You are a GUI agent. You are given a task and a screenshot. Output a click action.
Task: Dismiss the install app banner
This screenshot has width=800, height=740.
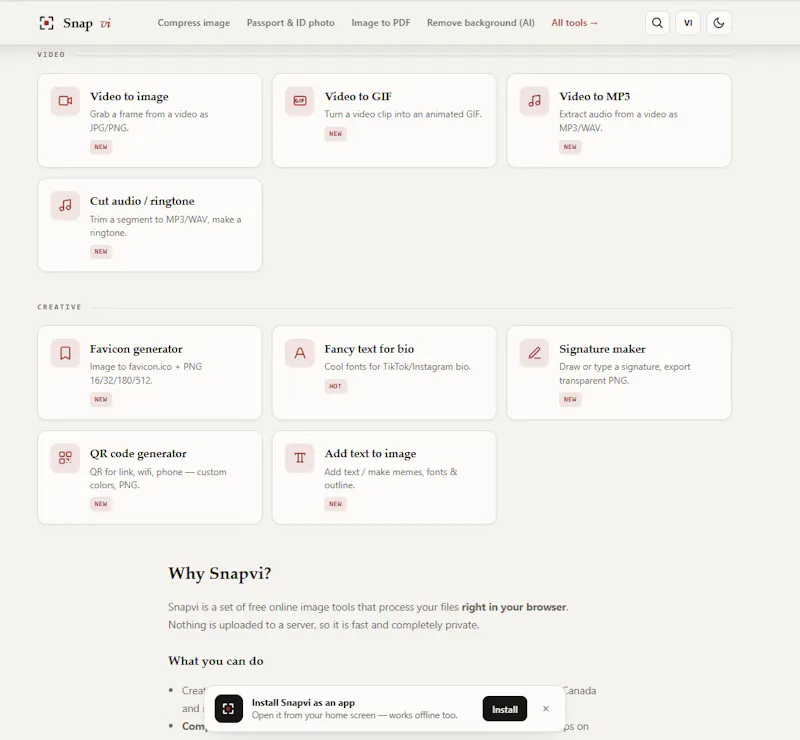[x=546, y=709]
